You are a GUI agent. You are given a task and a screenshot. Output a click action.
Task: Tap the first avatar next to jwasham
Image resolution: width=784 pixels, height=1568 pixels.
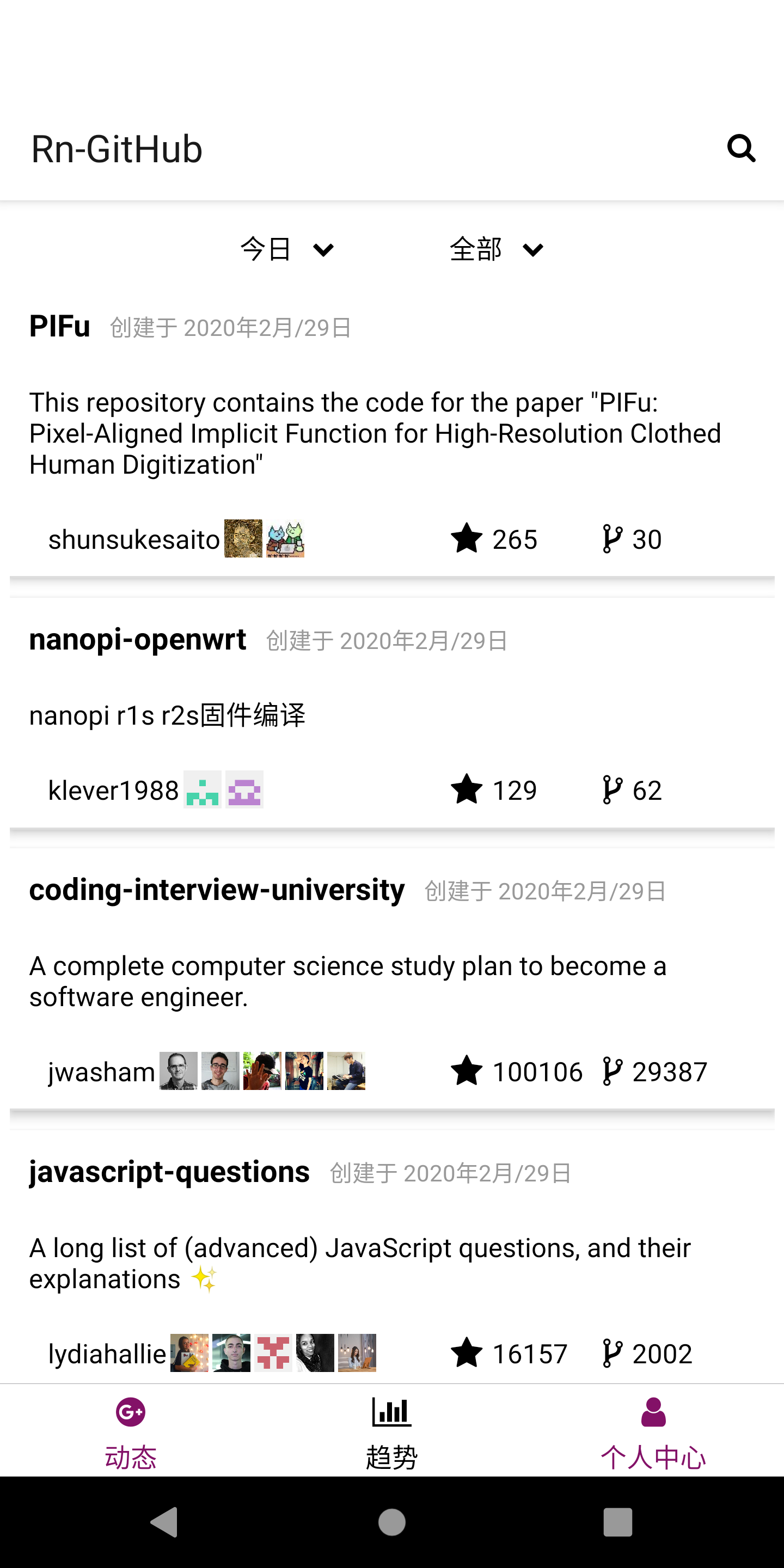tap(179, 1071)
